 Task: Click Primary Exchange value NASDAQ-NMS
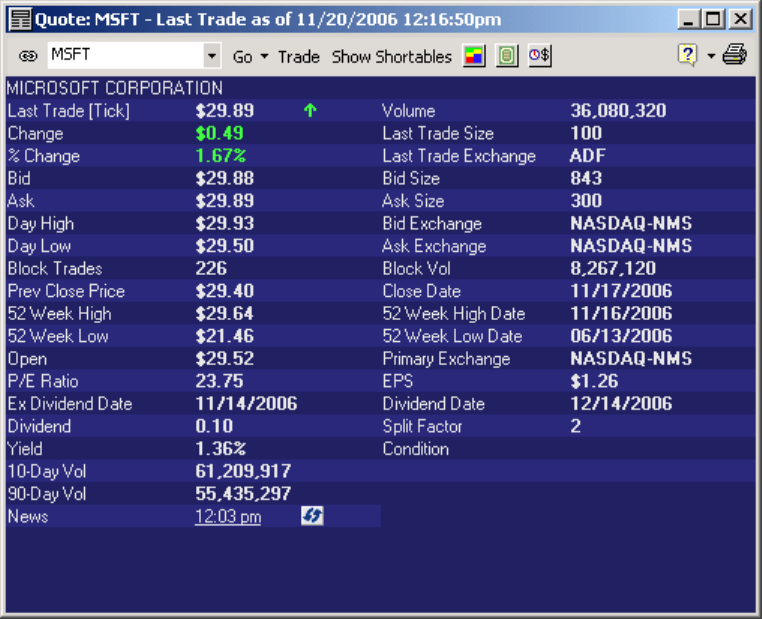(631, 359)
